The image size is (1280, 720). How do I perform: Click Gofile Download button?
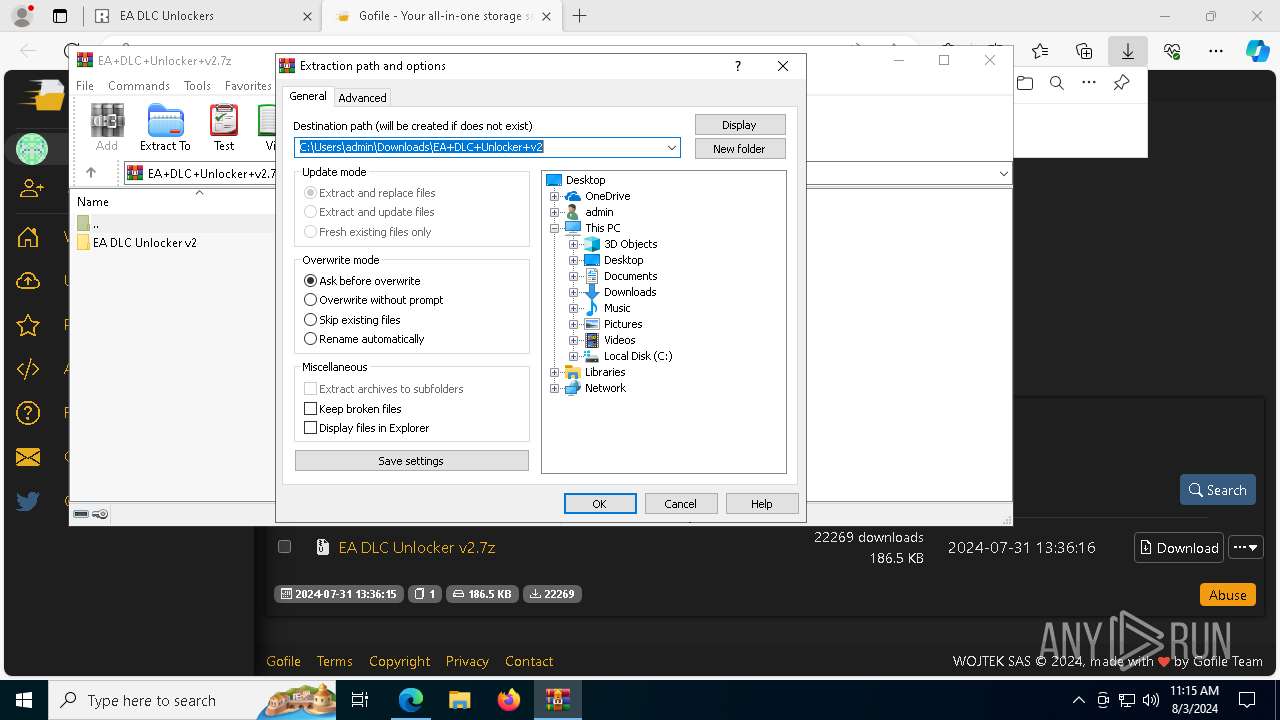point(1179,547)
